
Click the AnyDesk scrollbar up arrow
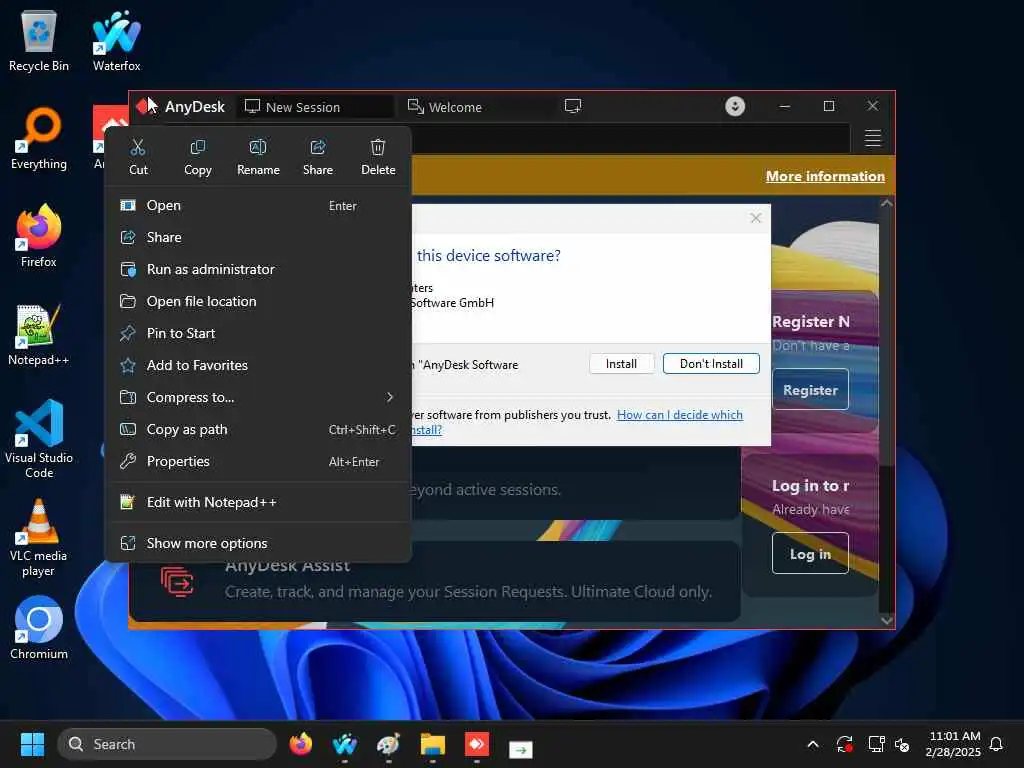click(886, 204)
